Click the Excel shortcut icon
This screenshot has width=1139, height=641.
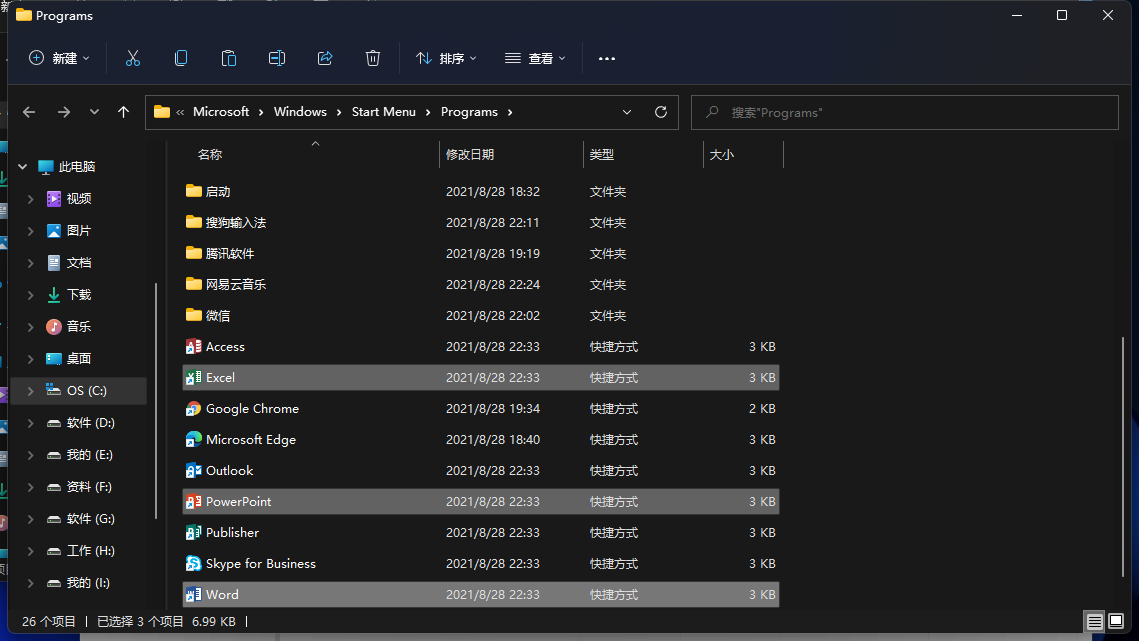coord(193,378)
